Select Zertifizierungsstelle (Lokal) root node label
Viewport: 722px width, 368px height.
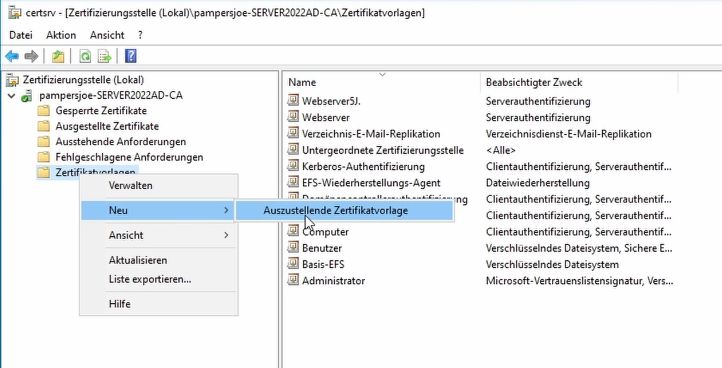[83, 80]
